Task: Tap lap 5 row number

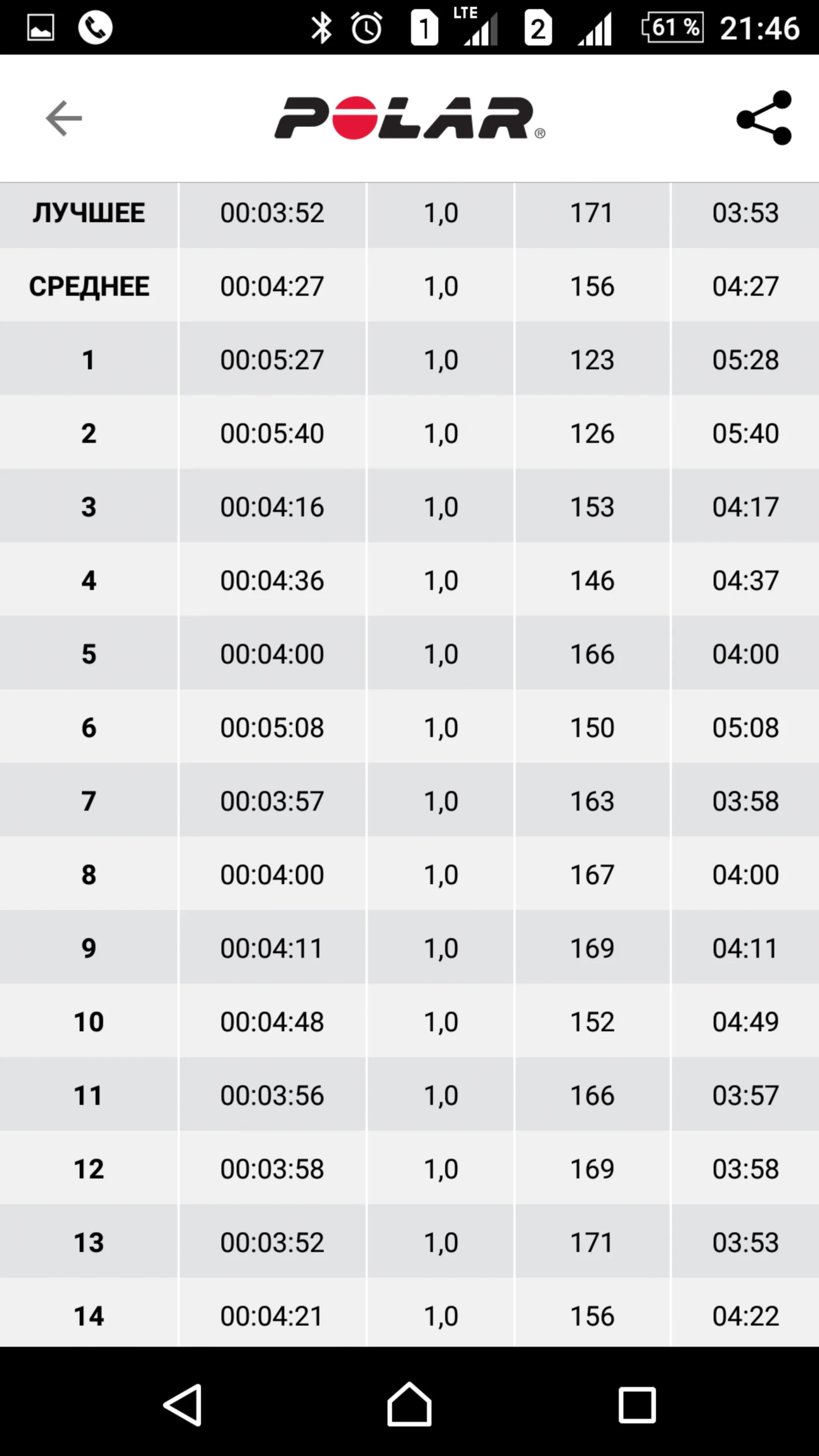Action: pyautogui.click(x=89, y=654)
